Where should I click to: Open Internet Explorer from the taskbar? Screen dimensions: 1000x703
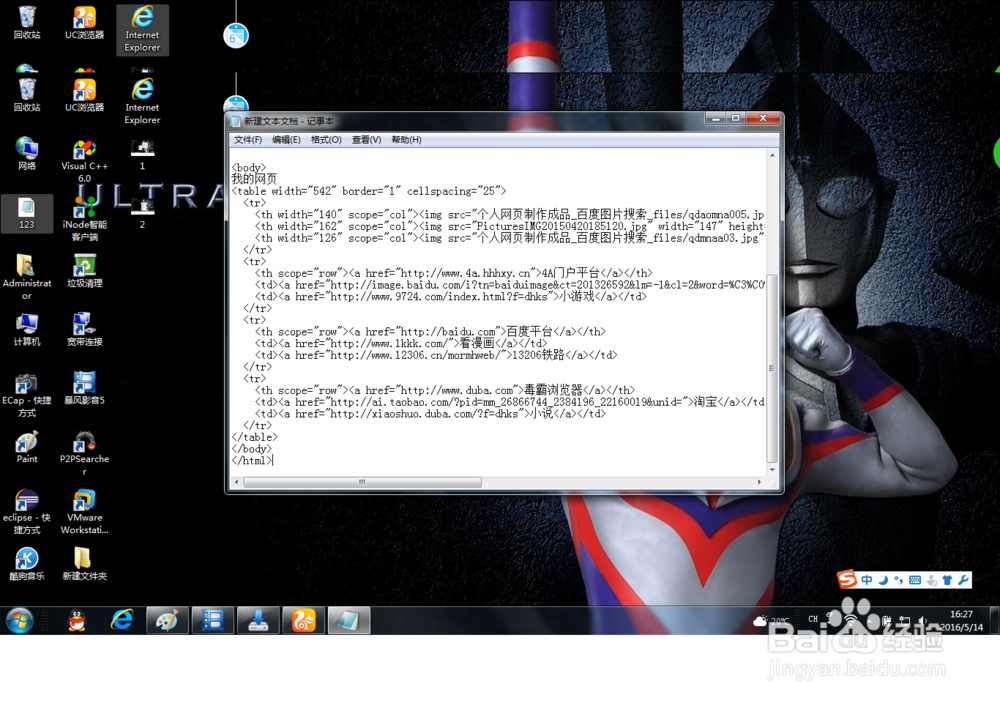pyautogui.click(x=122, y=620)
